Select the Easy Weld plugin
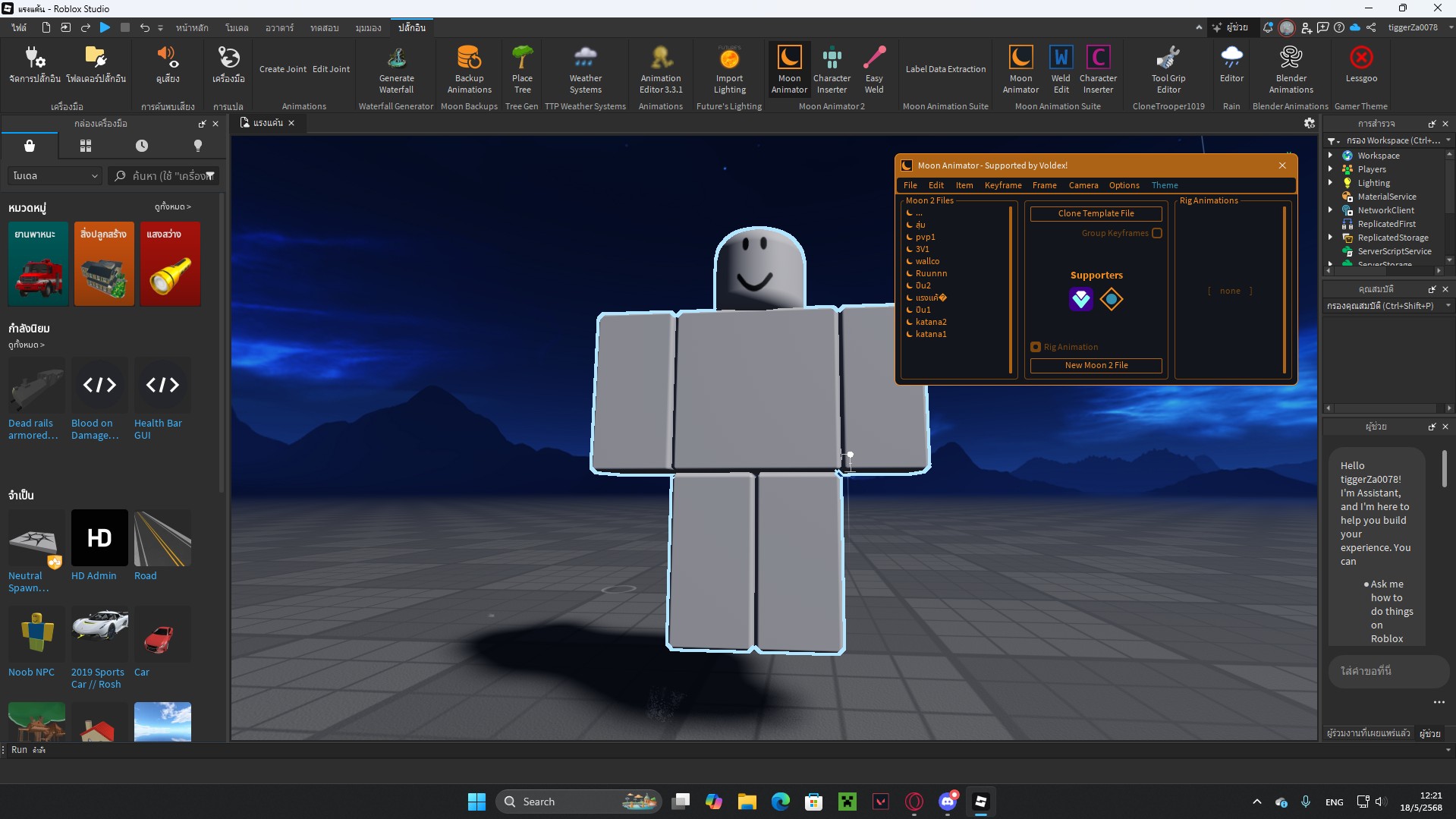The width and height of the screenshot is (1456, 819). [x=874, y=69]
